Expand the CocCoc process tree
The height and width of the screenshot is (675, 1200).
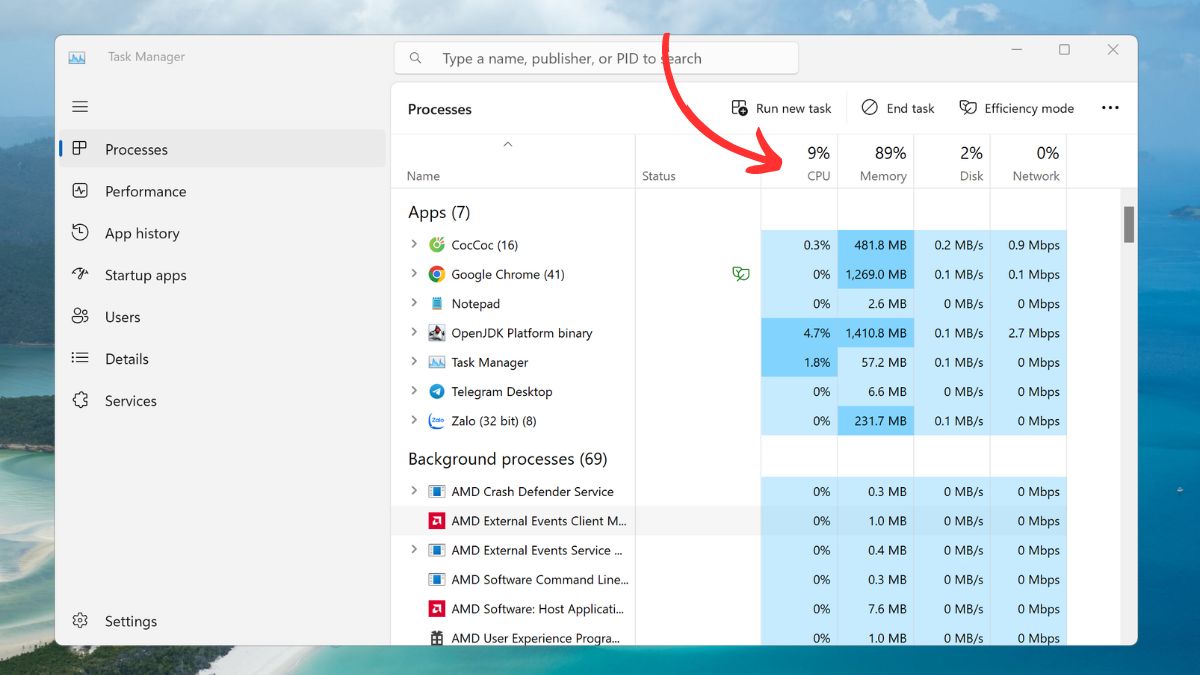414,245
